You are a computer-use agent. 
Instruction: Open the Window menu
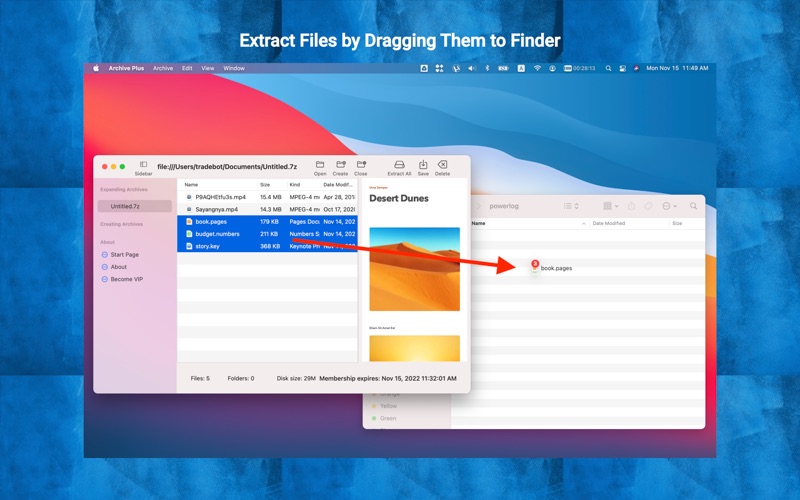(234, 68)
